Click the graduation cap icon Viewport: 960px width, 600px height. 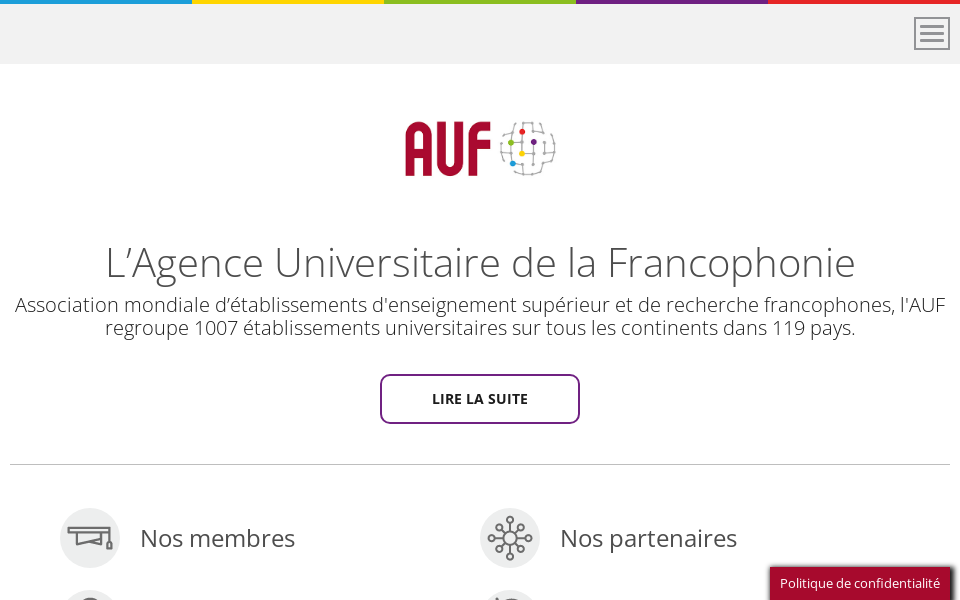[x=90, y=538]
